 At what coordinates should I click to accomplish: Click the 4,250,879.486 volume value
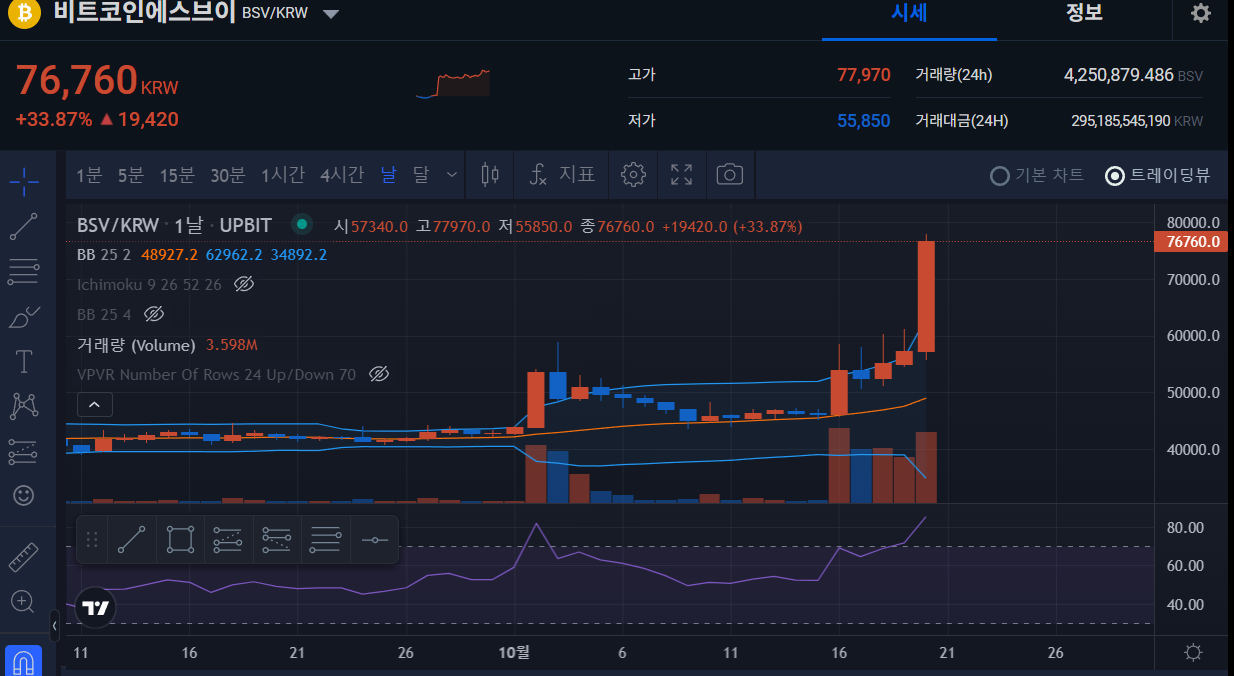(1118, 75)
